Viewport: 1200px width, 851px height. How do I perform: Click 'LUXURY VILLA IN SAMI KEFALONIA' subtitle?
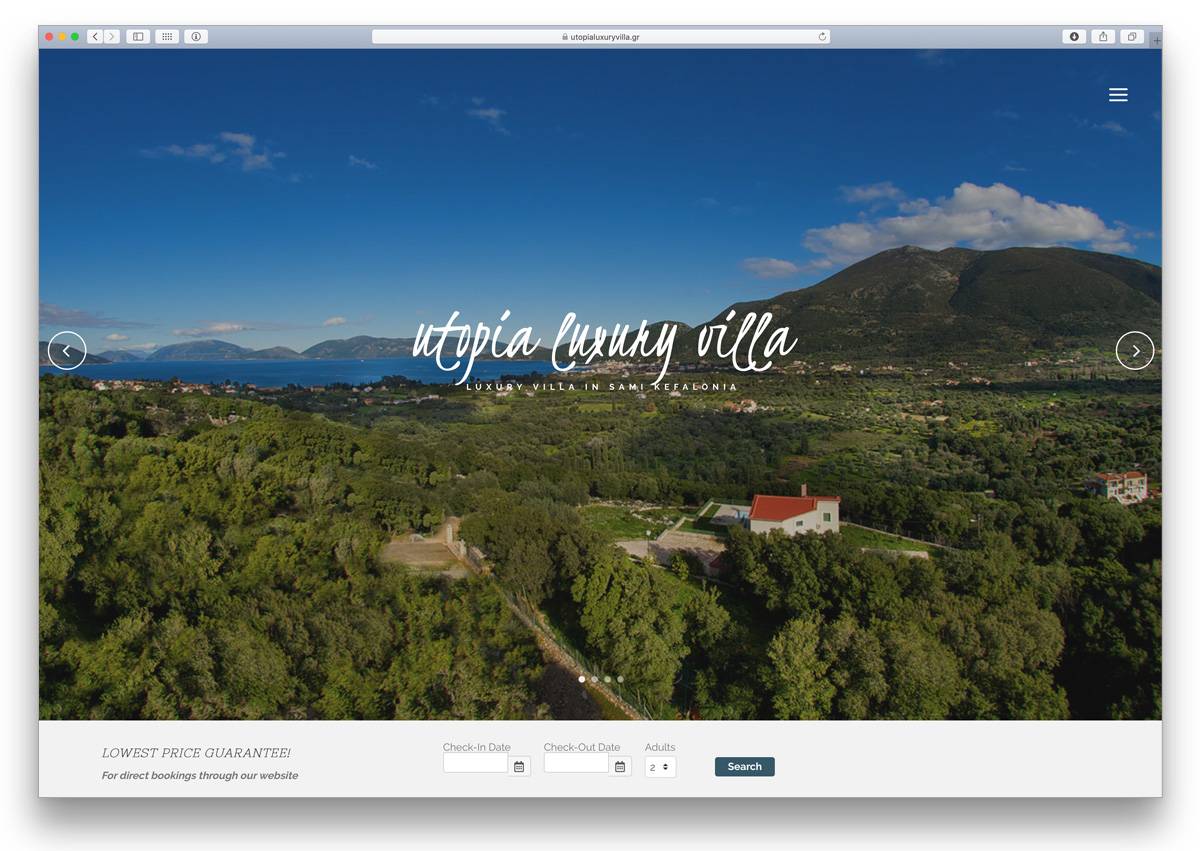point(602,387)
